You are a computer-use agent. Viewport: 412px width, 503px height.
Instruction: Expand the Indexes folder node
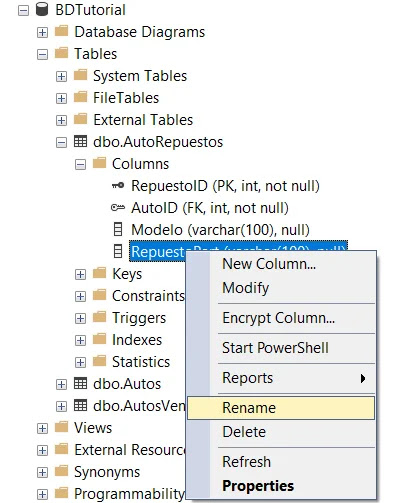click(80, 341)
